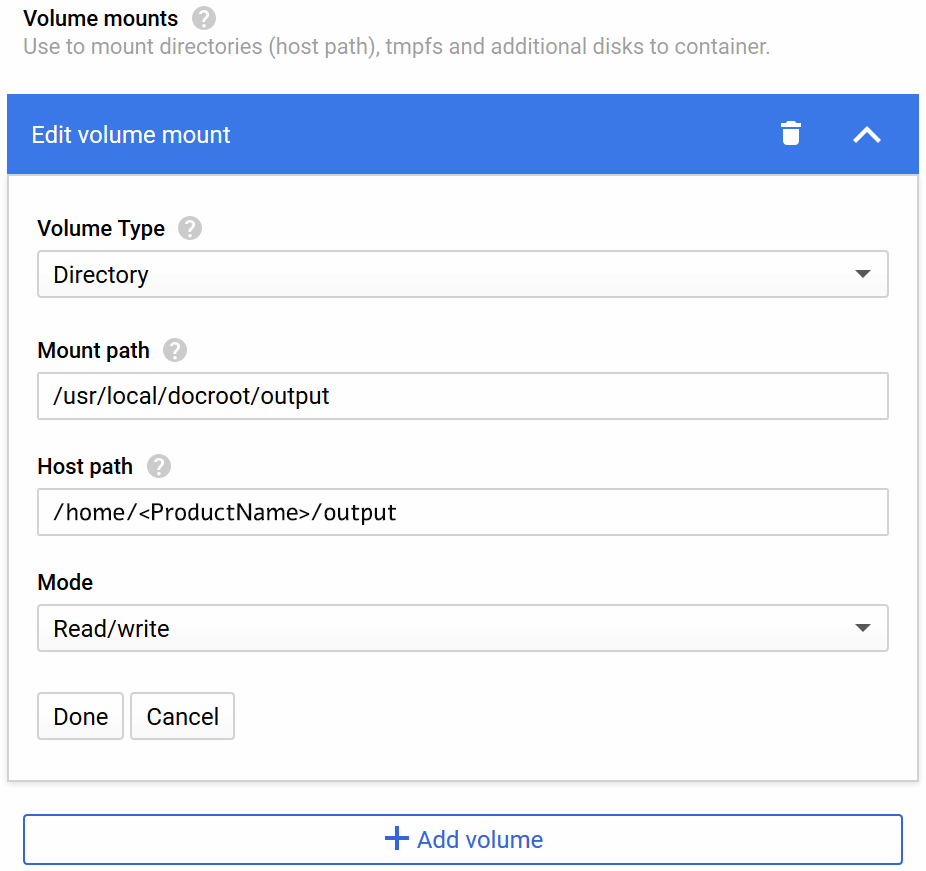This screenshot has height=871, width=926.
Task: Click the Mode field label
Action: [x=65, y=582]
